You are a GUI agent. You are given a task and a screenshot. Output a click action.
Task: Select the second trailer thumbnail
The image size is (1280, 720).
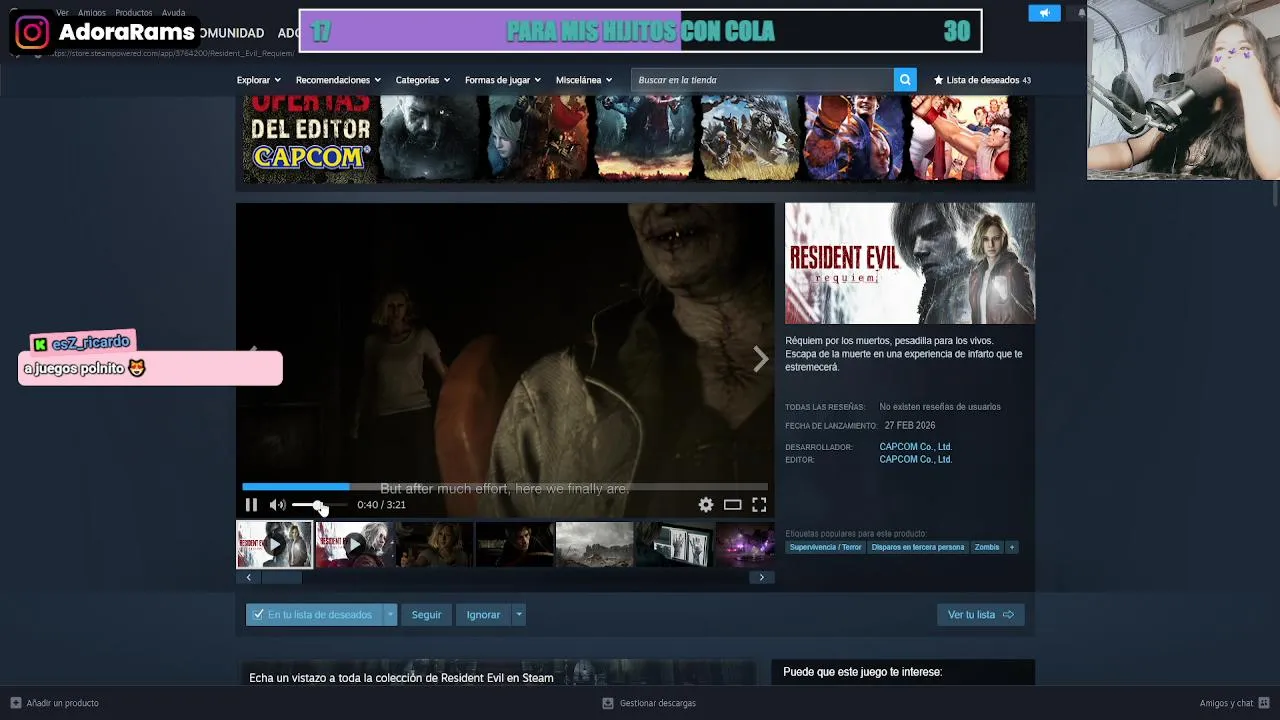pos(354,545)
